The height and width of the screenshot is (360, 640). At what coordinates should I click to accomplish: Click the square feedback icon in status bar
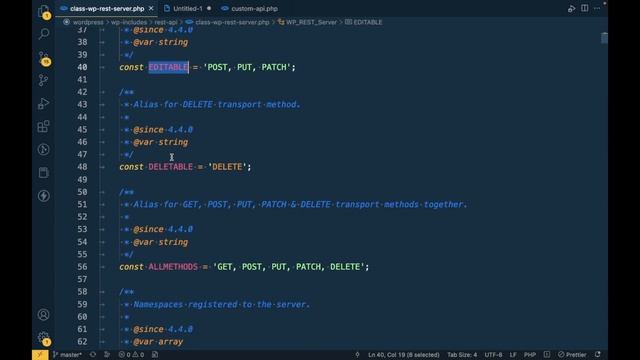pyautogui.click(x=547, y=355)
